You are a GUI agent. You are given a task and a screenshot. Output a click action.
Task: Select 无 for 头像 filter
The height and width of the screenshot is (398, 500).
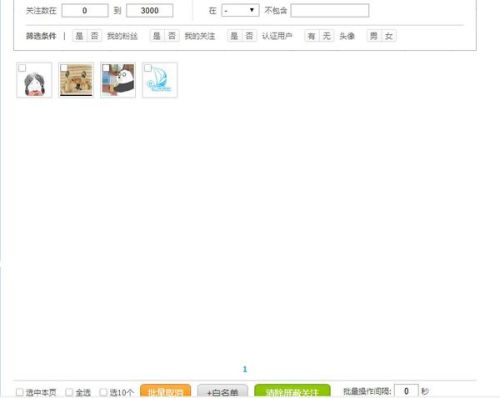tap(326, 36)
